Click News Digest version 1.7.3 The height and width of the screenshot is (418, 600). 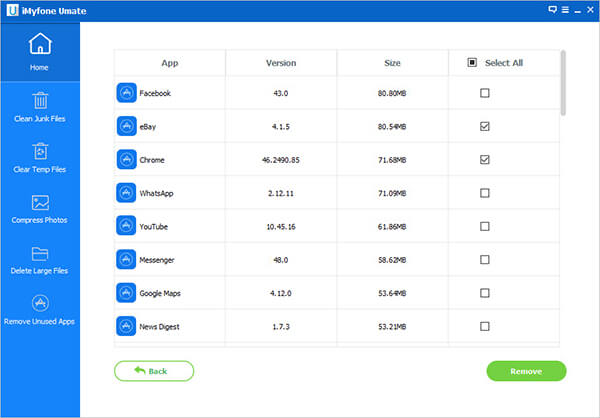(x=280, y=327)
